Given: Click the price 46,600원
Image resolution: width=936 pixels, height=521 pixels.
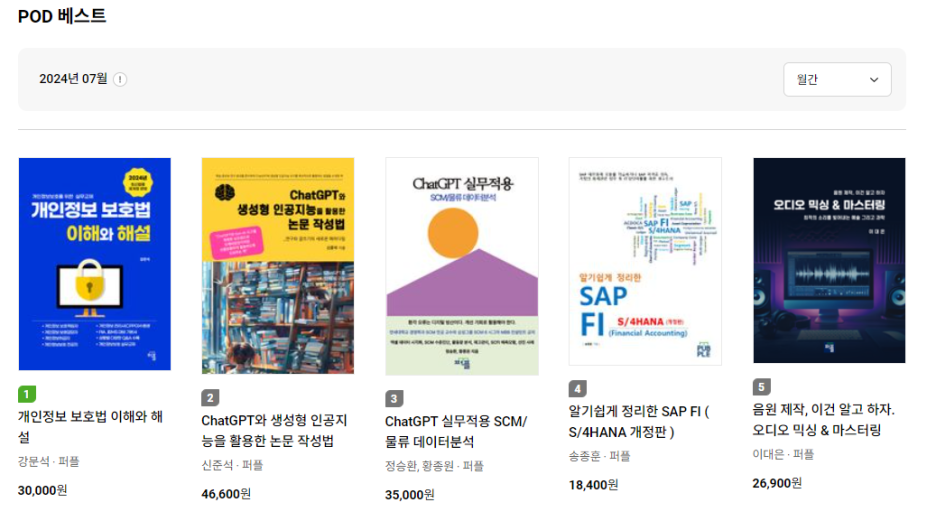Looking at the screenshot, I should [x=226, y=494].
